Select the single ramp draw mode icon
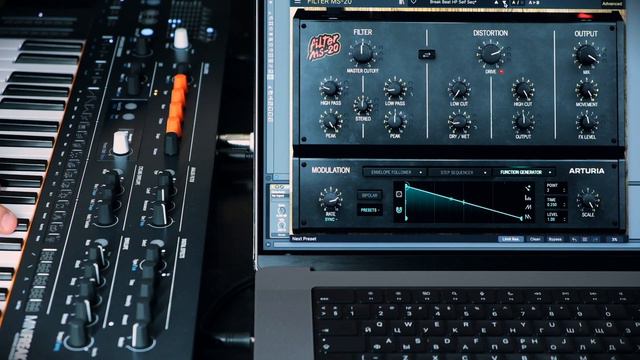The image size is (640, 360). pos(528,207)
